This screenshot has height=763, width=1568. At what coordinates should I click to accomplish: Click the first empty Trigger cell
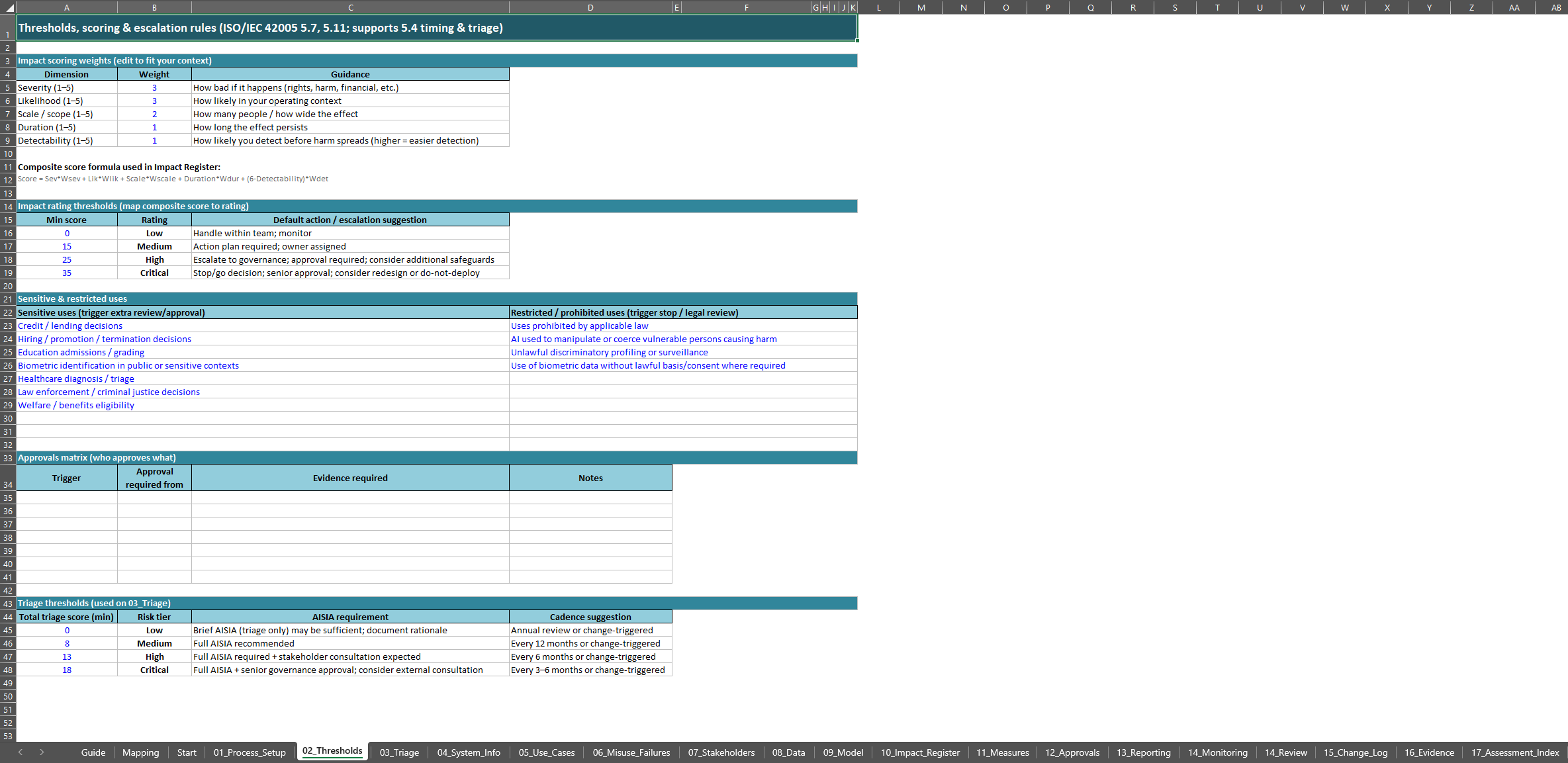[x=67, y=498]
